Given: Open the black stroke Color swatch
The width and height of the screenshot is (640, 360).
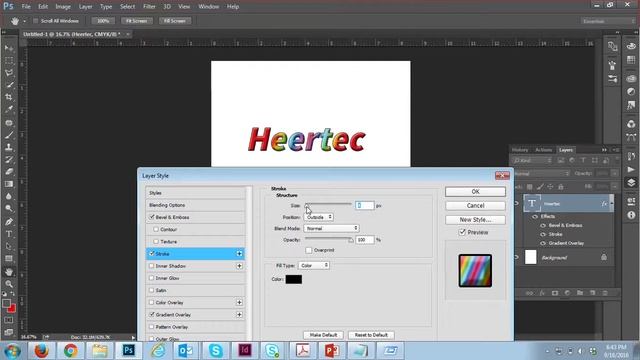Looking at the screenshot, I should (293, 279).
